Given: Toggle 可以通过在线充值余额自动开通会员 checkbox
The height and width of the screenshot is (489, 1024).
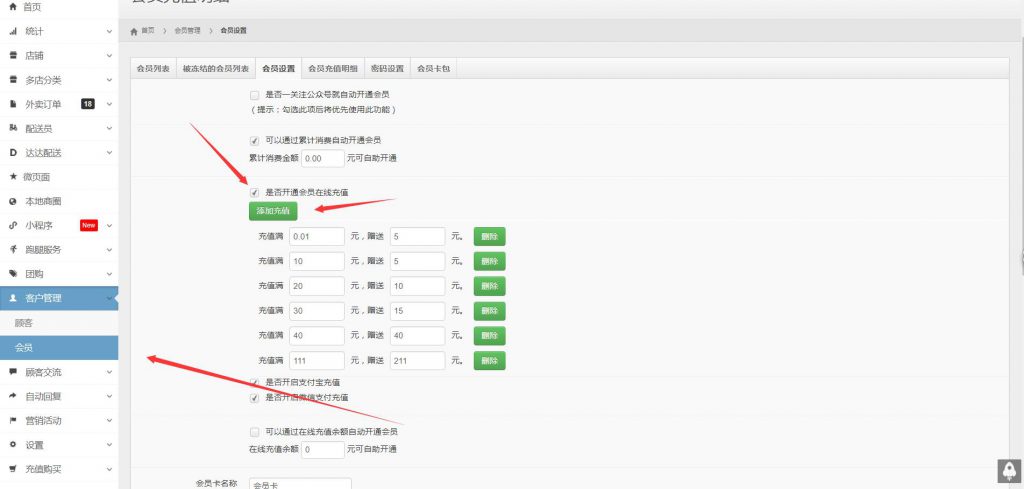Looking at the screenshot, I should (x=255, y=432).
